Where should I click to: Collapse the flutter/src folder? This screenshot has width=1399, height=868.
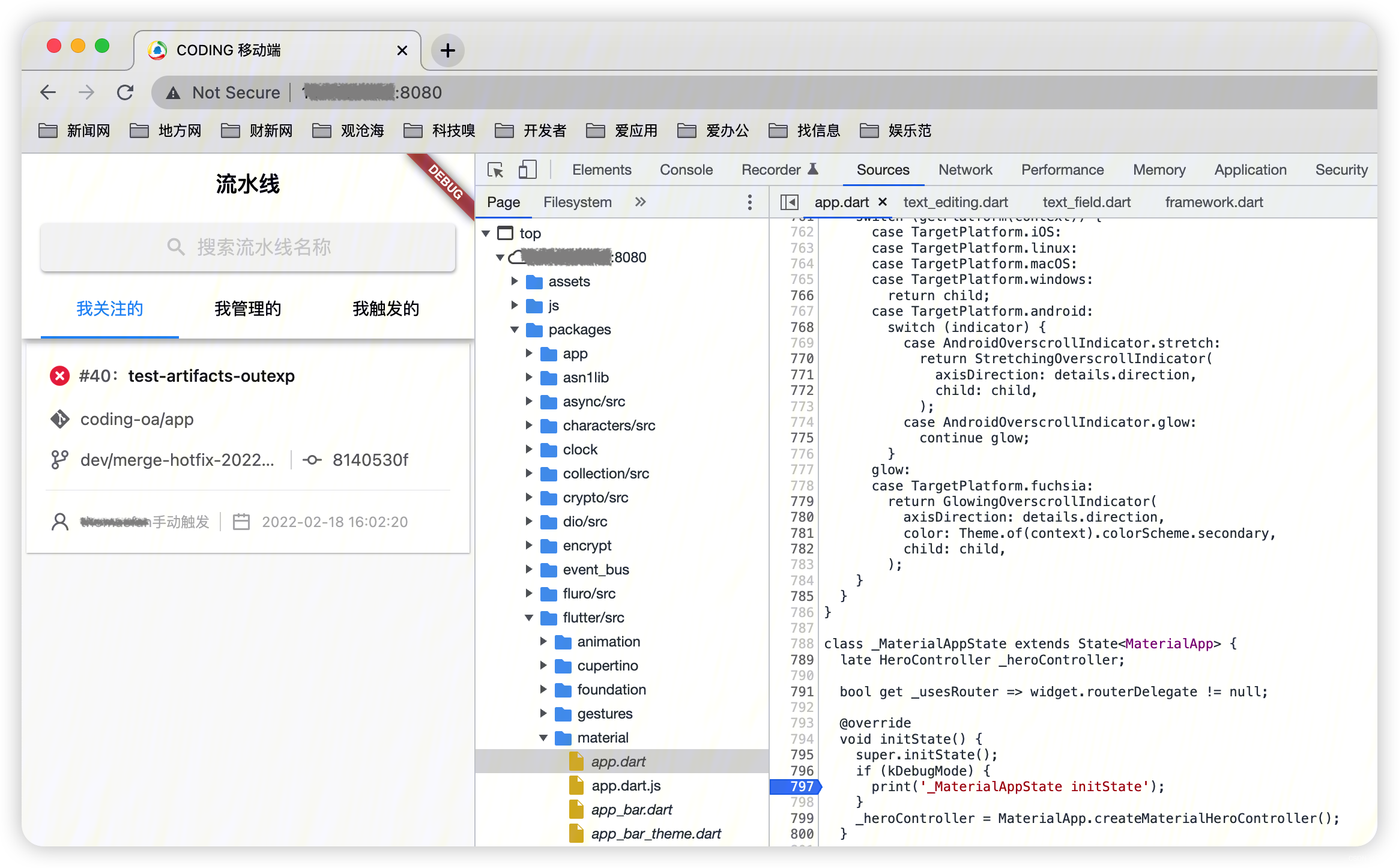pos(529,617)
